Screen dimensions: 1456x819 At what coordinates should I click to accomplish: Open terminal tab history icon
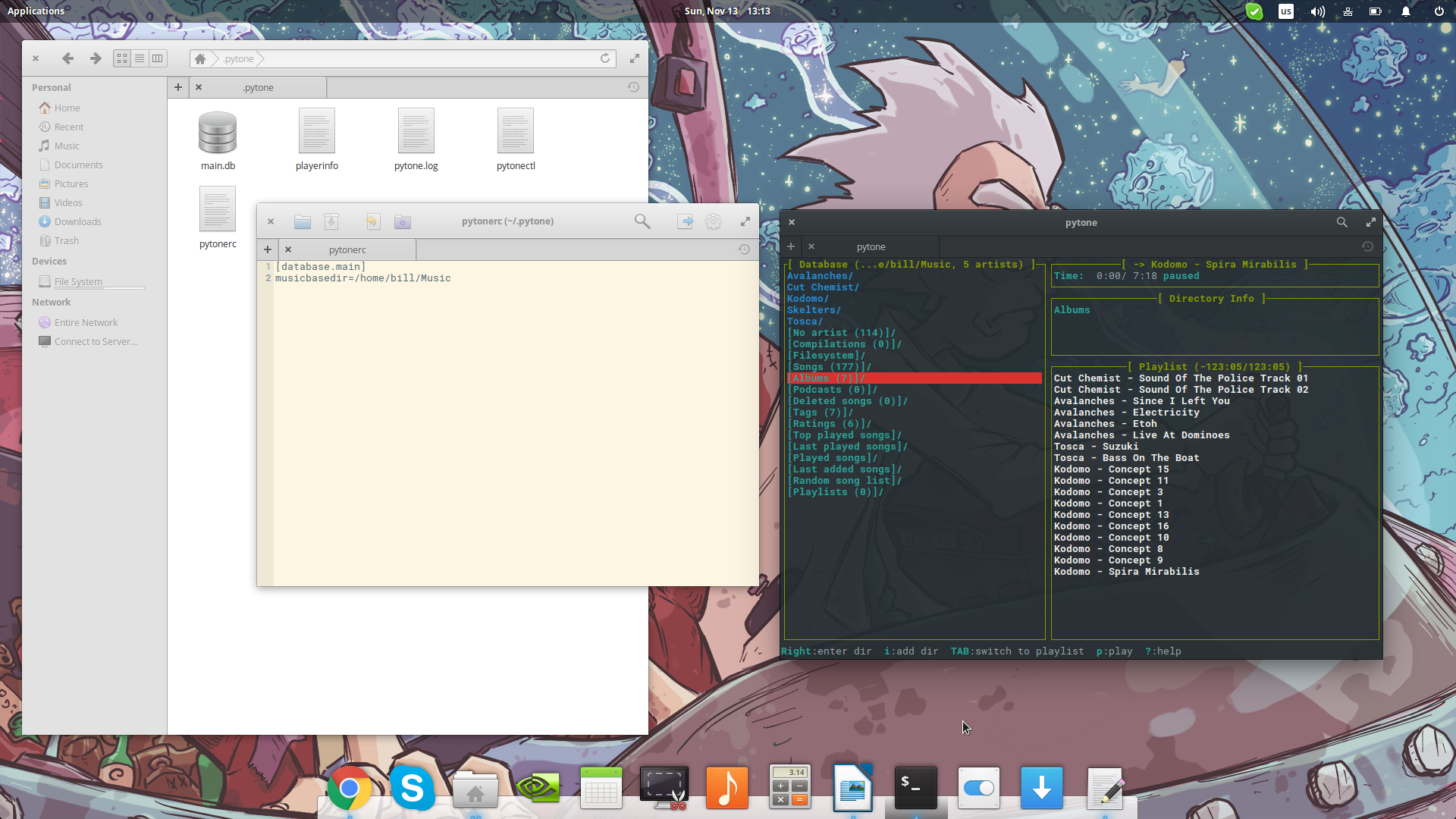coord(1367,246)
